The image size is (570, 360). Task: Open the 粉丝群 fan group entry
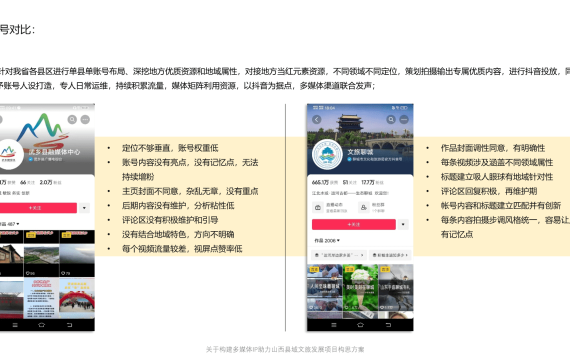pos(373,208)
